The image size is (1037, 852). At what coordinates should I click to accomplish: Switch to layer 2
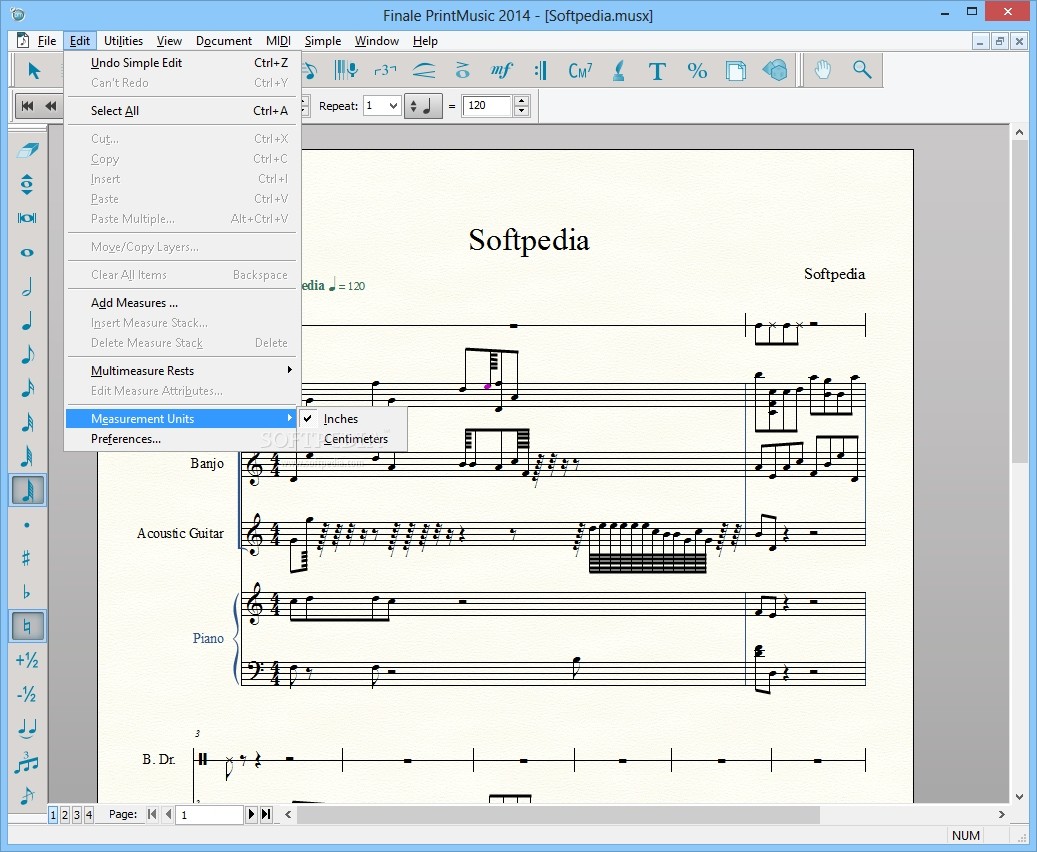(65, 815)
